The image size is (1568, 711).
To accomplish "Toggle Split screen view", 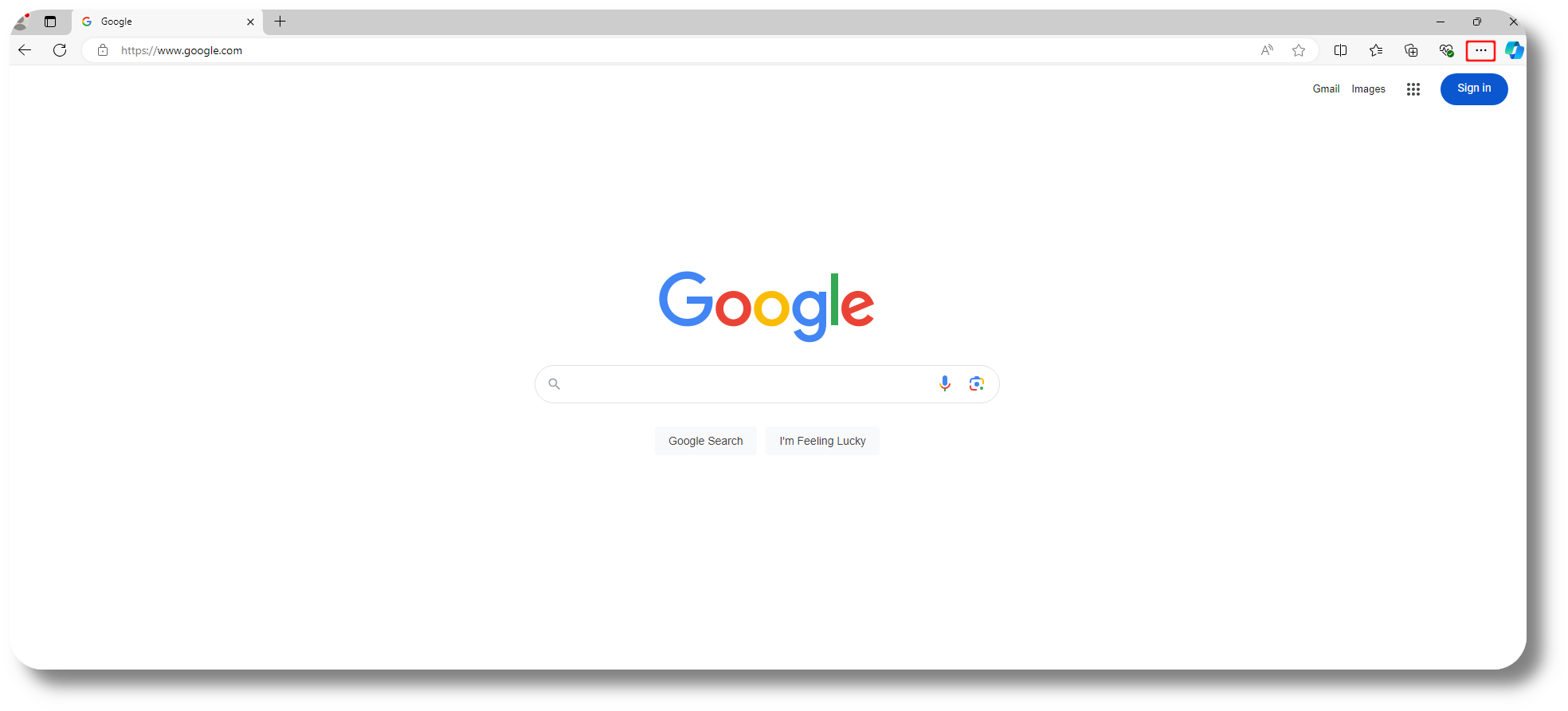I will [1341, 50].
